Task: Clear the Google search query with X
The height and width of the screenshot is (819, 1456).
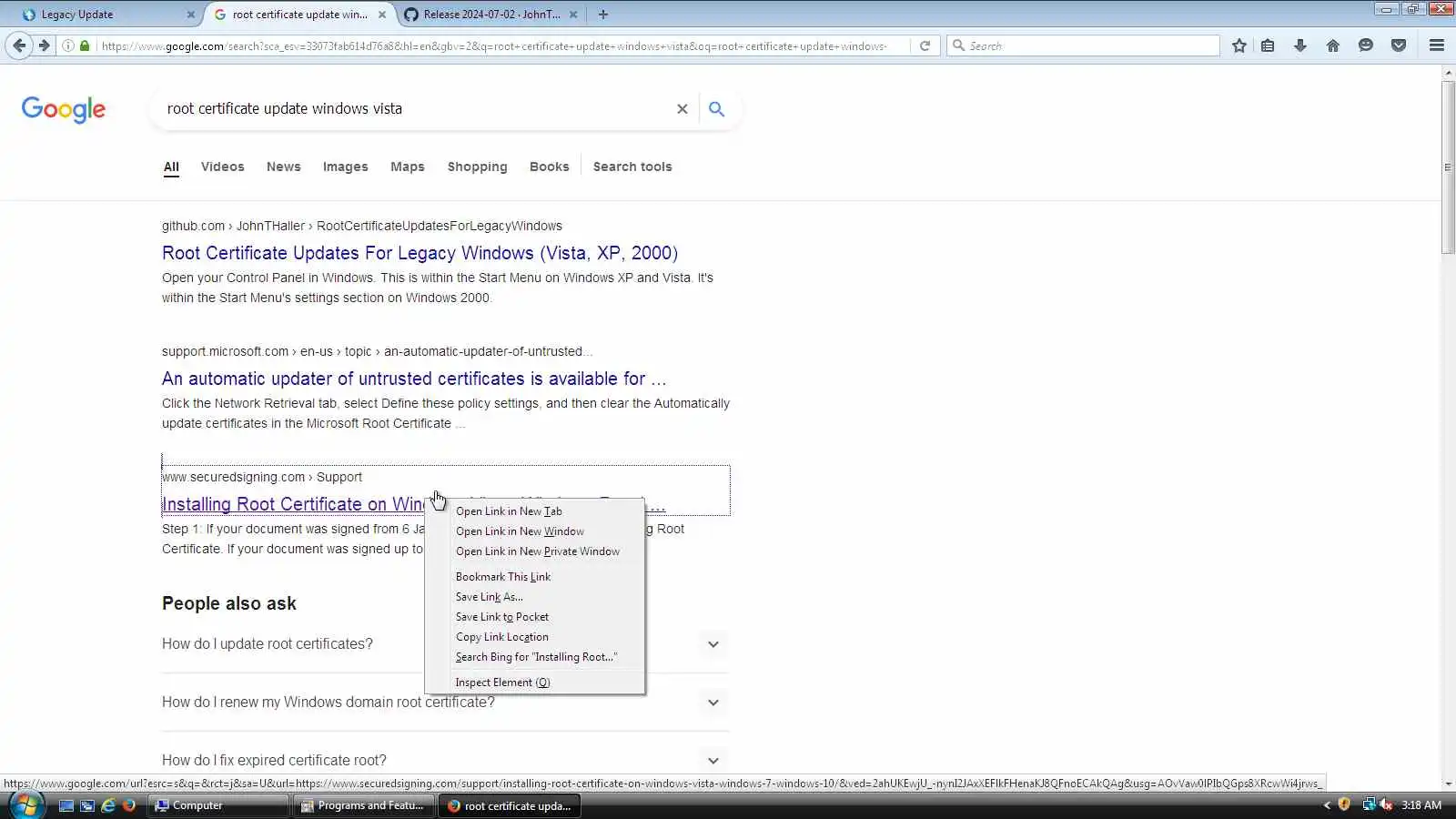Action: point(682,109)
